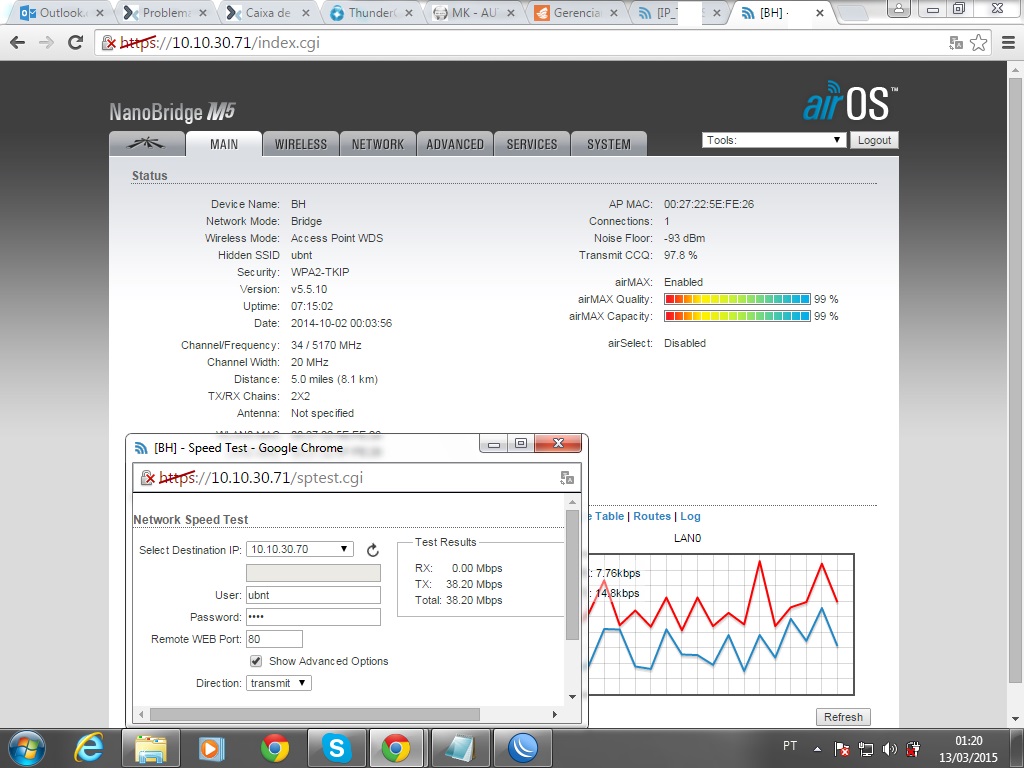Click the browser Forward arrow
This screenshot has width=1024, height=768.
(x=46, y=43)
